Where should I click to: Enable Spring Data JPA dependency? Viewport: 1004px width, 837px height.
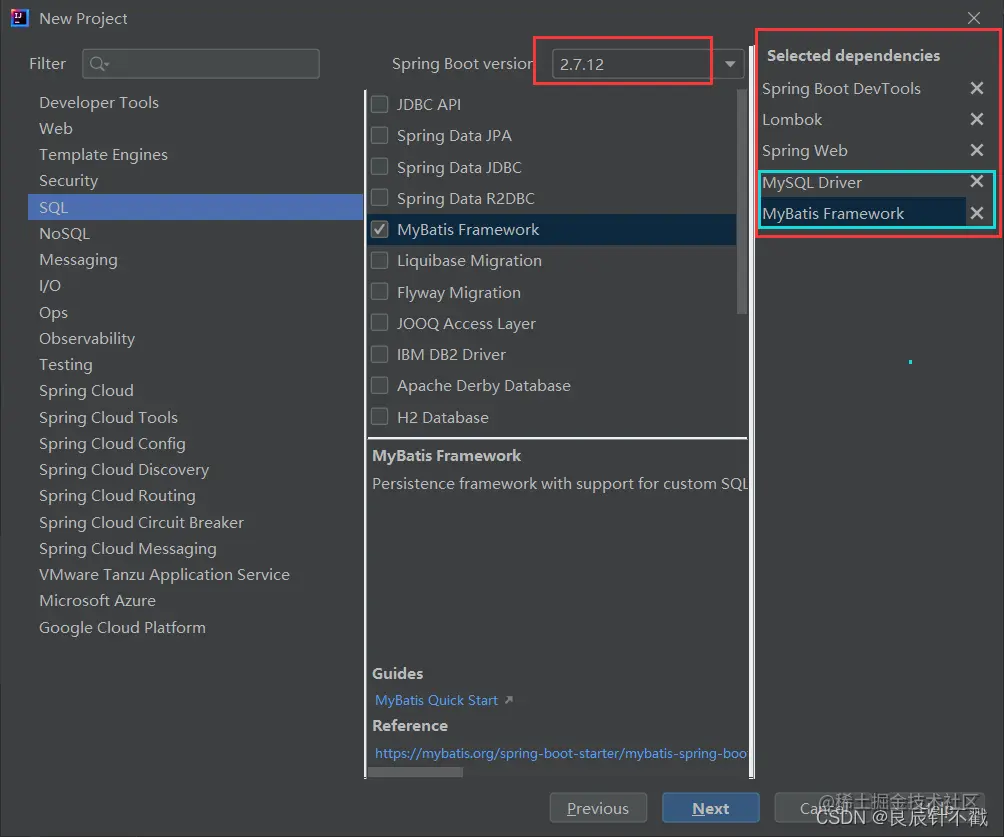[380, 135]
